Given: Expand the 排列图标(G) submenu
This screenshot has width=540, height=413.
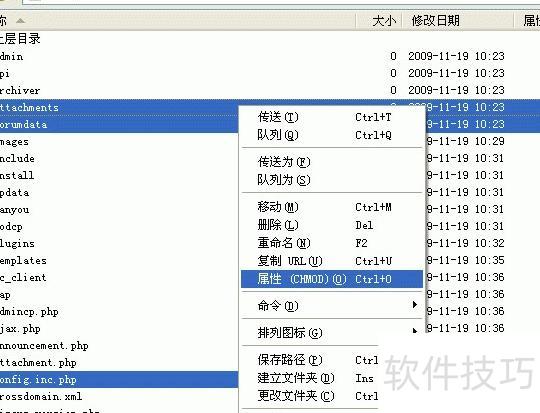Looking at the screenshot, I should point(332,332).
